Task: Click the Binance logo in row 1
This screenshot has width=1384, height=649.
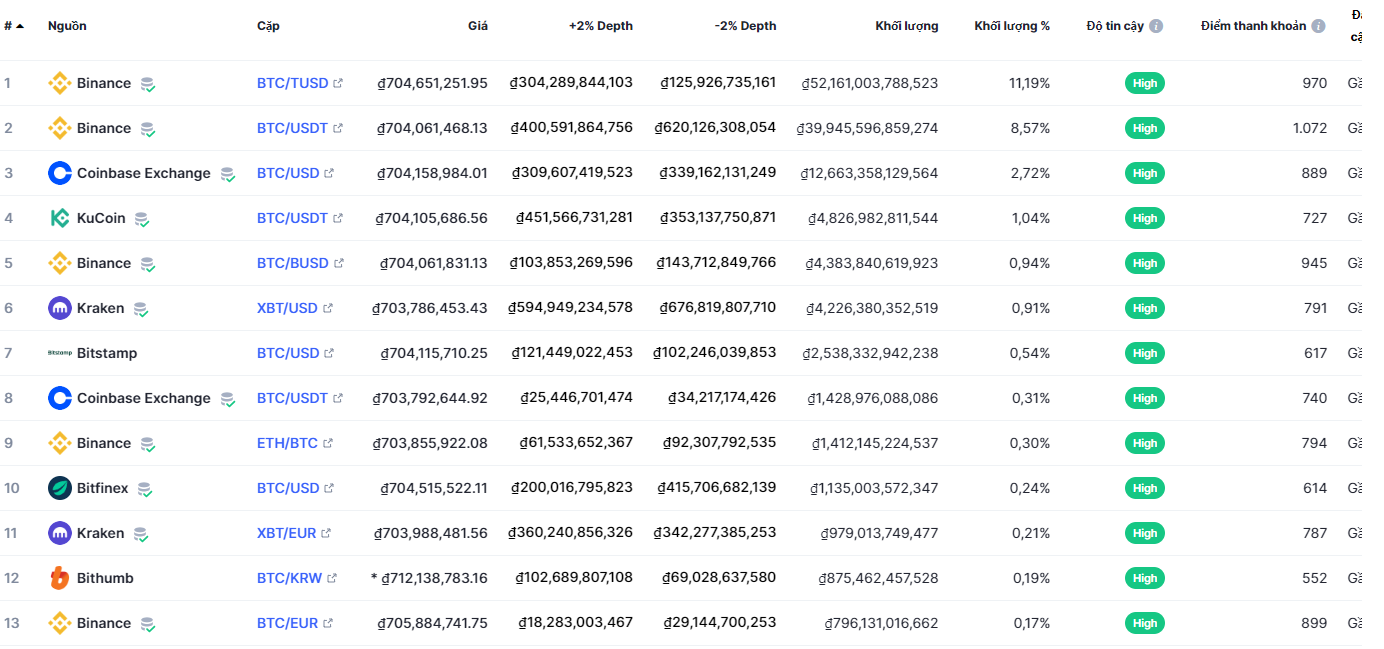Action: (x=60, y=83)
